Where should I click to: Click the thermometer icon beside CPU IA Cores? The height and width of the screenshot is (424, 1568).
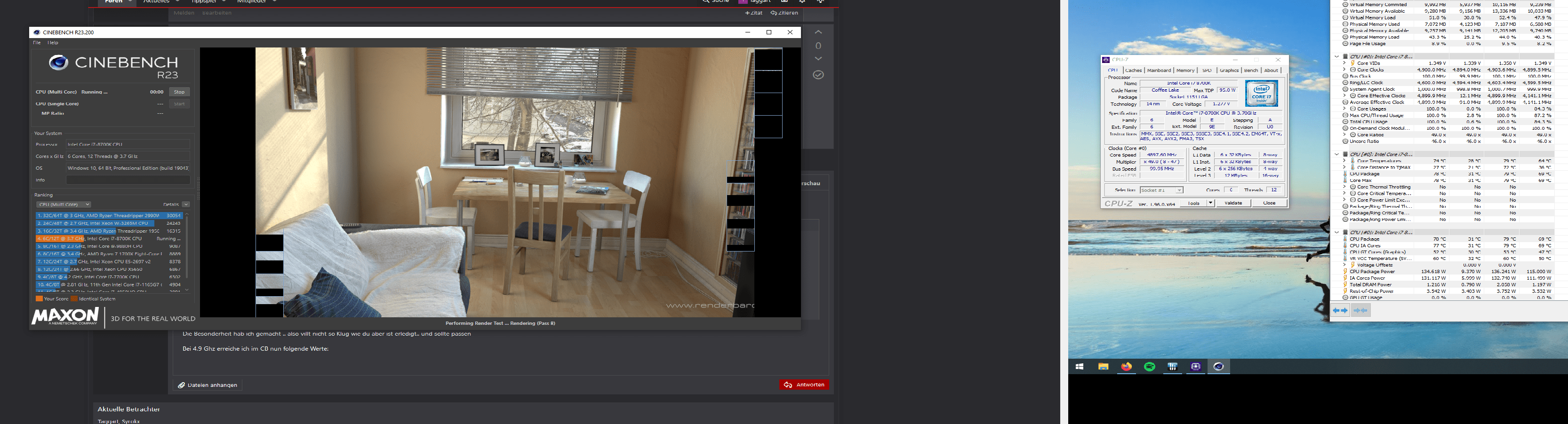1345,246
